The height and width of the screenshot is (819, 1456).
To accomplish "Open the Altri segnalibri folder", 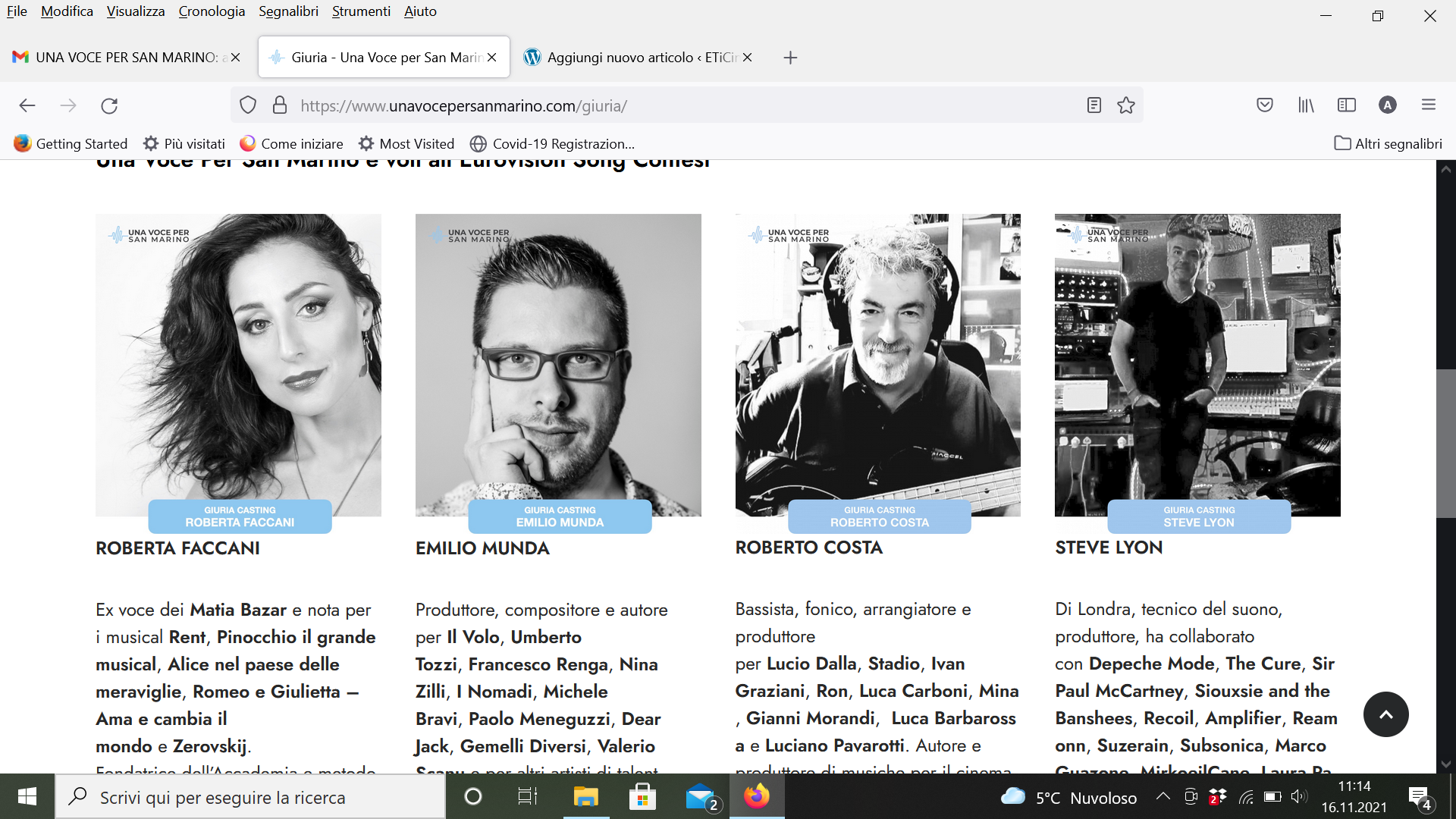I will (x=1388, y=143).
